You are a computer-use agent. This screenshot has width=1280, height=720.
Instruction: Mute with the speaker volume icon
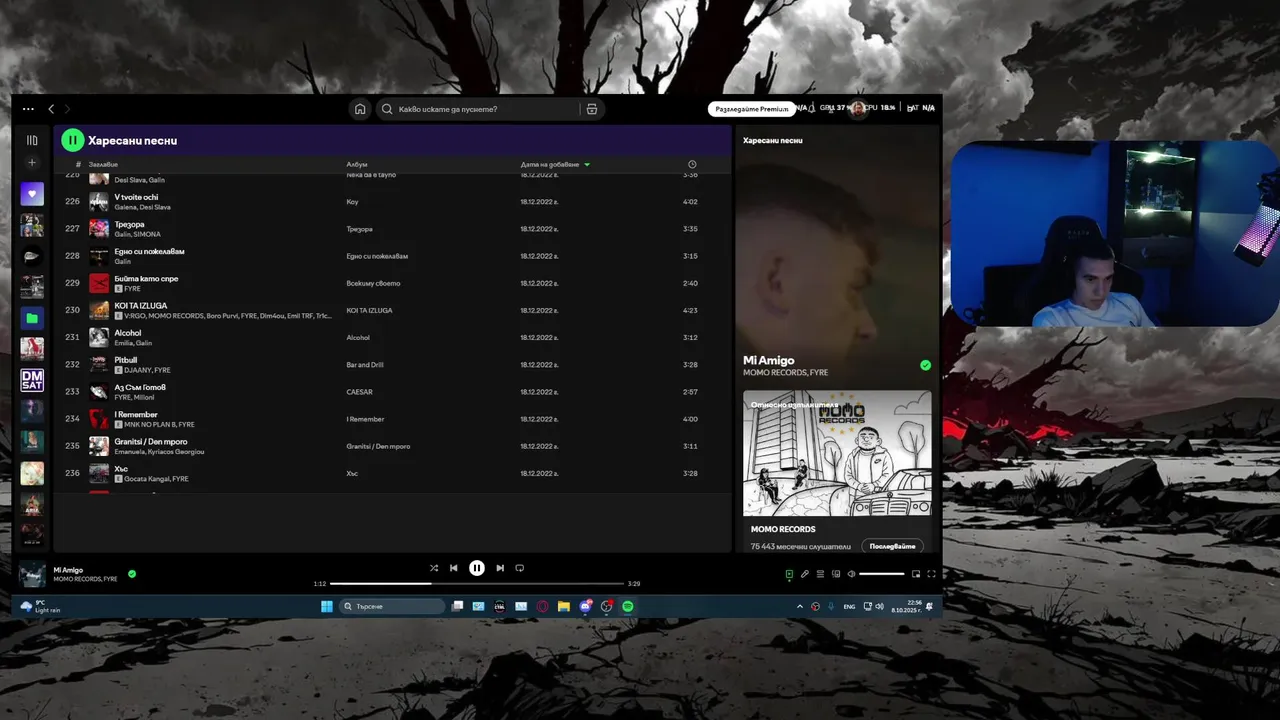click(x=851, y=574)
